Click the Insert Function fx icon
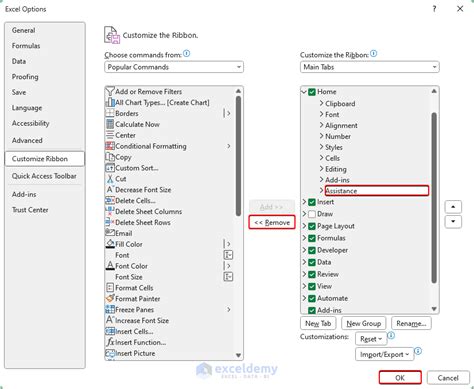The image size is (474, 389). point(110,342)
